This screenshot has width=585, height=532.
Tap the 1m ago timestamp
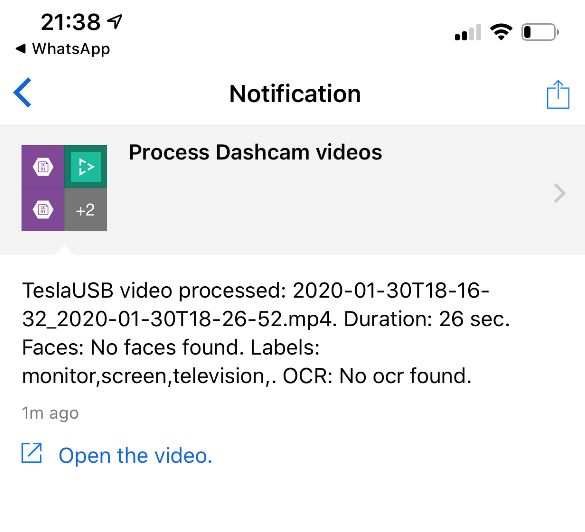(50, 413)
